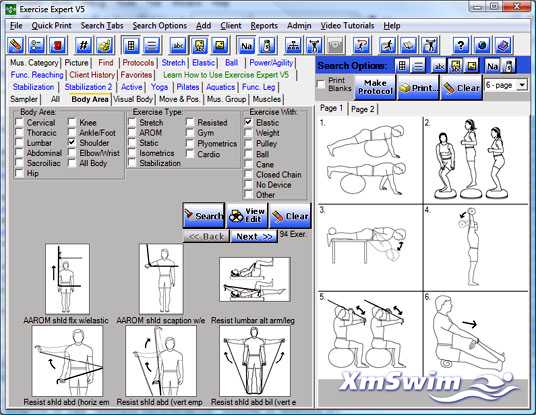Screen dimensions: 536x415
Task: Open the Reports menu
Action: coord(264,26)
